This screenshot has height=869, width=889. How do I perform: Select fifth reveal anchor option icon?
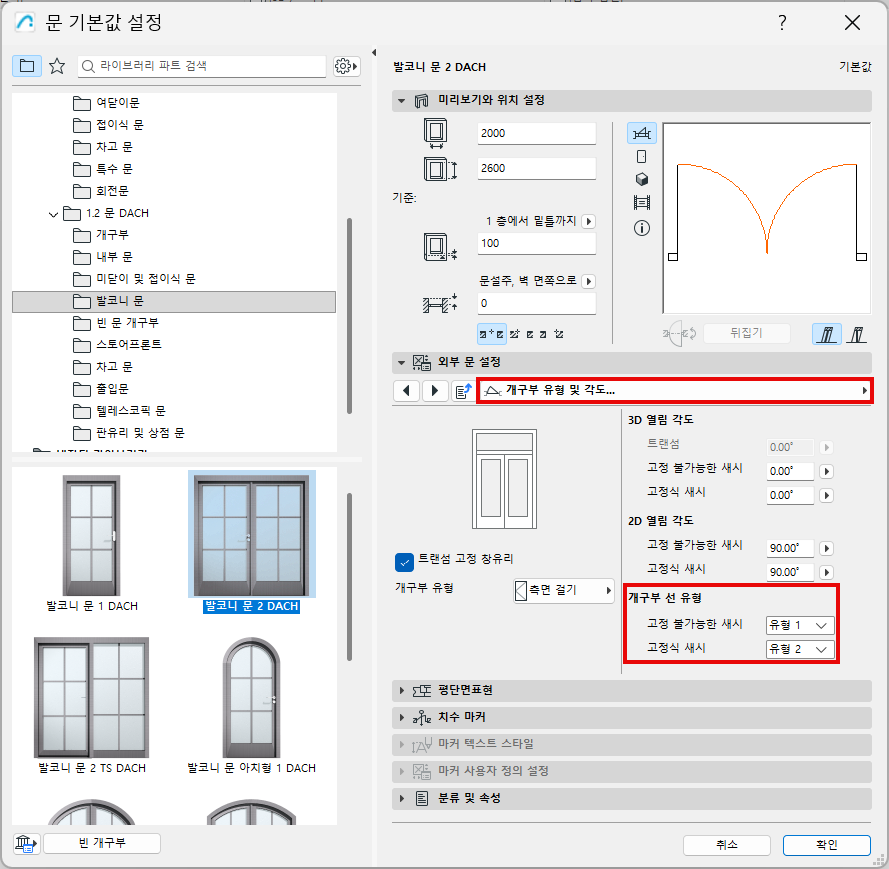(x=559, y=334)
